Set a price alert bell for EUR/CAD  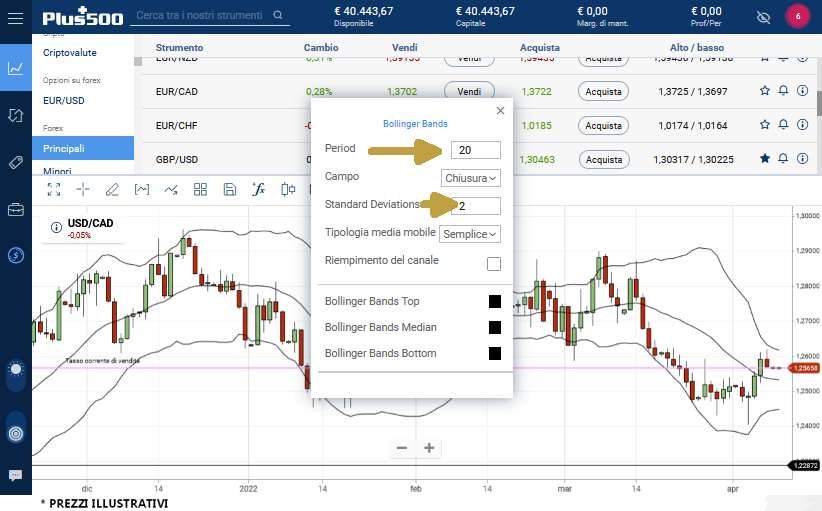pos(783,91)
